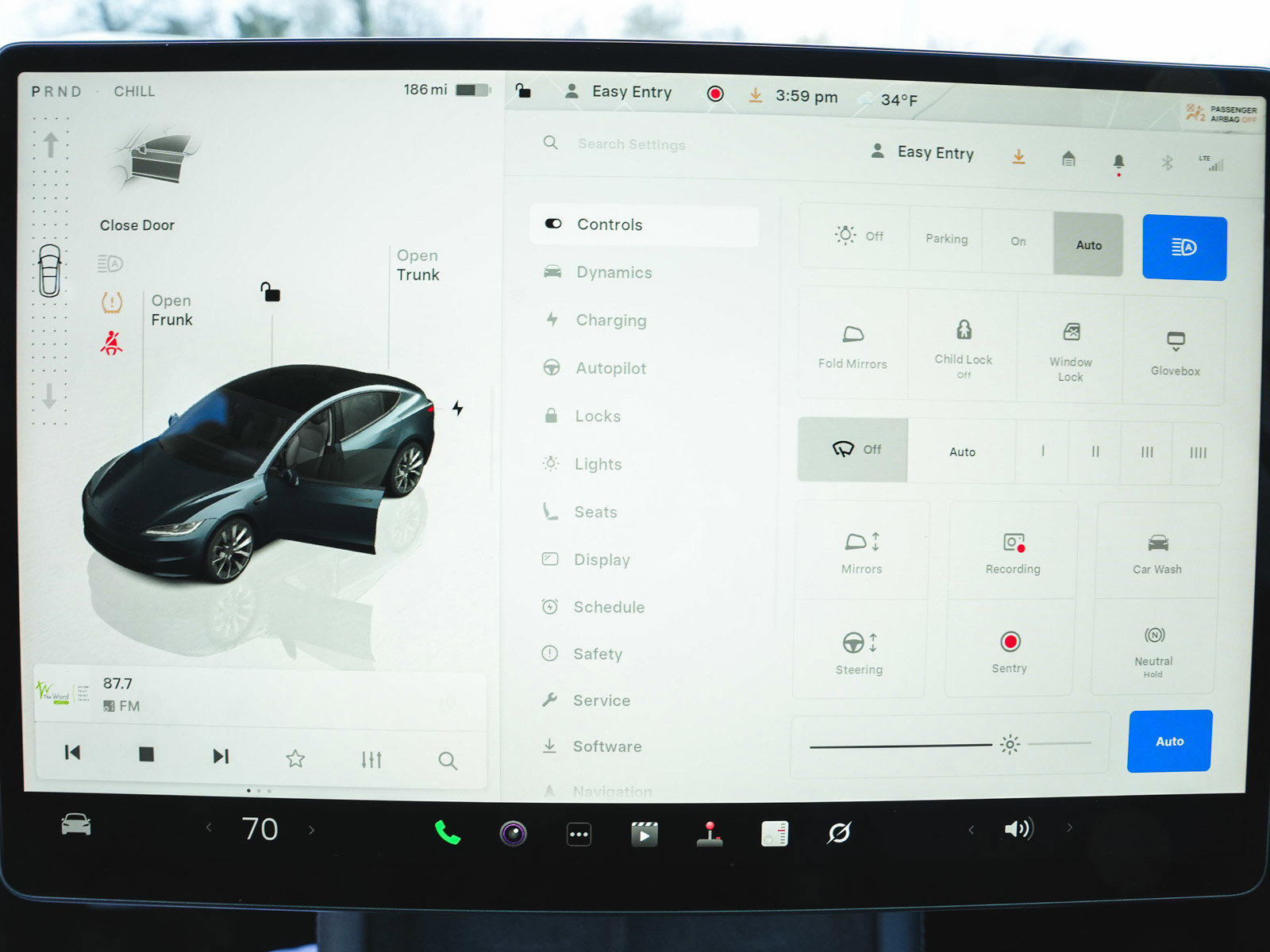Tap Open Frunk on the car view
The height and width of the screenshot is (952, 1270).
tap(171, 310)
